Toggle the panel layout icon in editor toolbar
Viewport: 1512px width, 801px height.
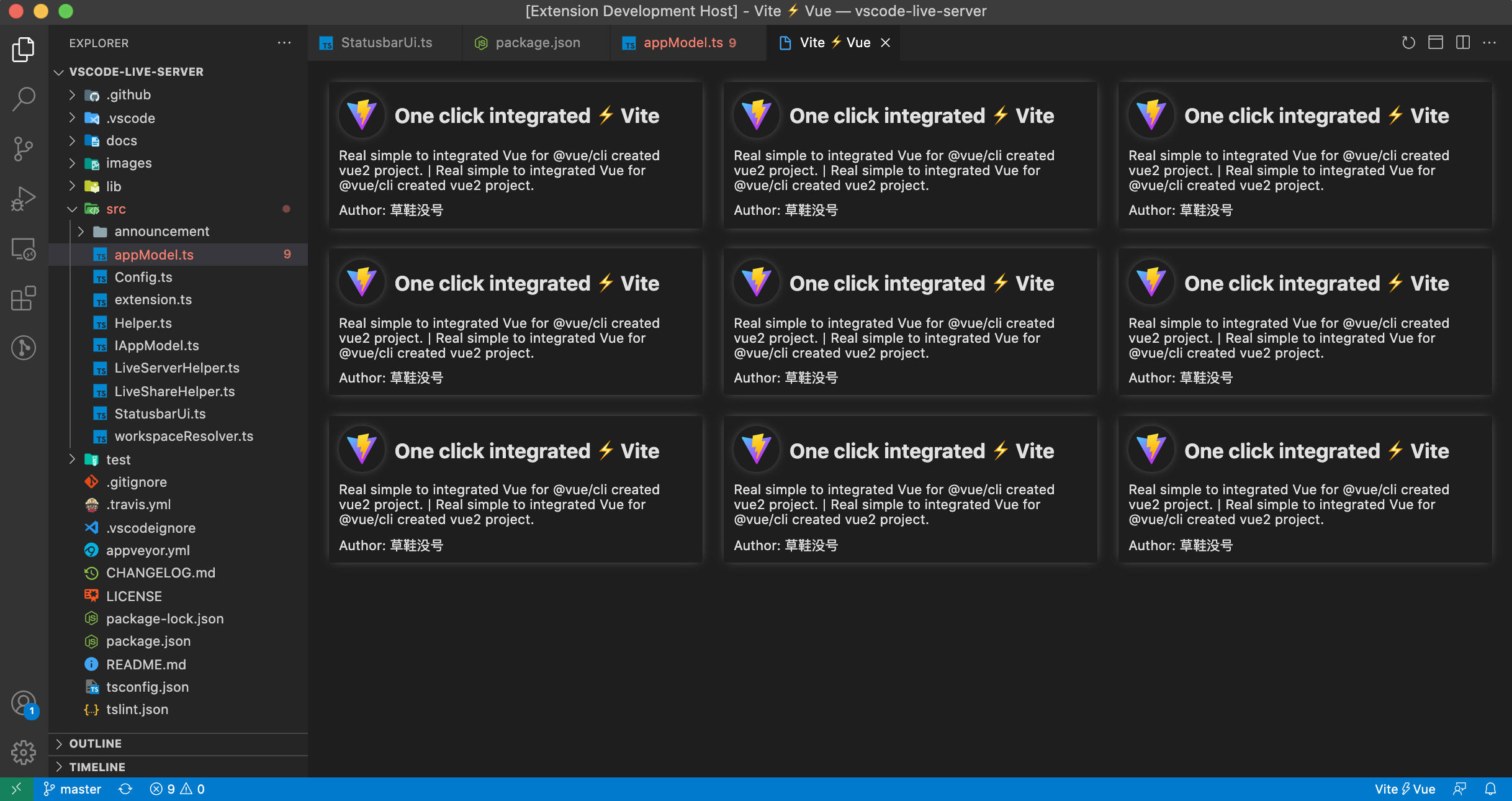(x=1436, y=43)
